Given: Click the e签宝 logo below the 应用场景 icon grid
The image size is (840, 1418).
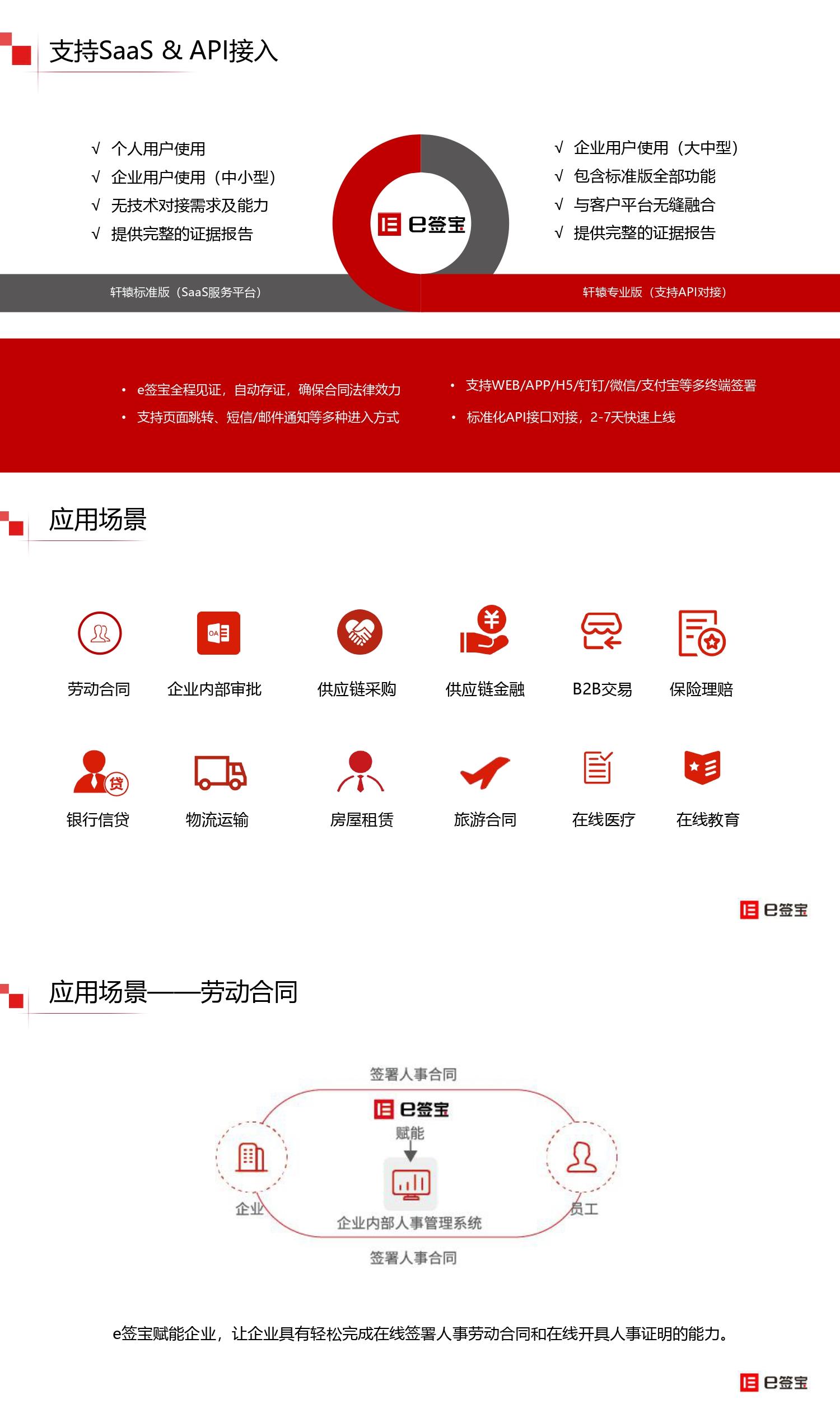Looking at the screenshot, I should pos(774,909).
